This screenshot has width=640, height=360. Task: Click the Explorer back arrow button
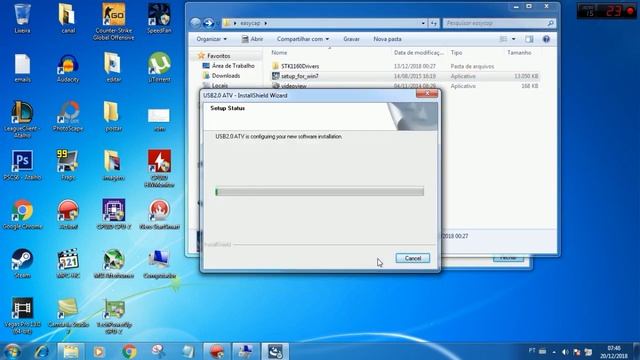tap(196, 23)
